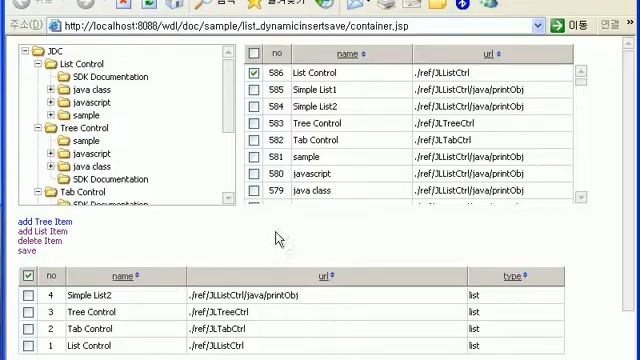Screen dimensions: 640x360
Task: Collapse the List Control tree node
Action: click(x=38, y=64)
